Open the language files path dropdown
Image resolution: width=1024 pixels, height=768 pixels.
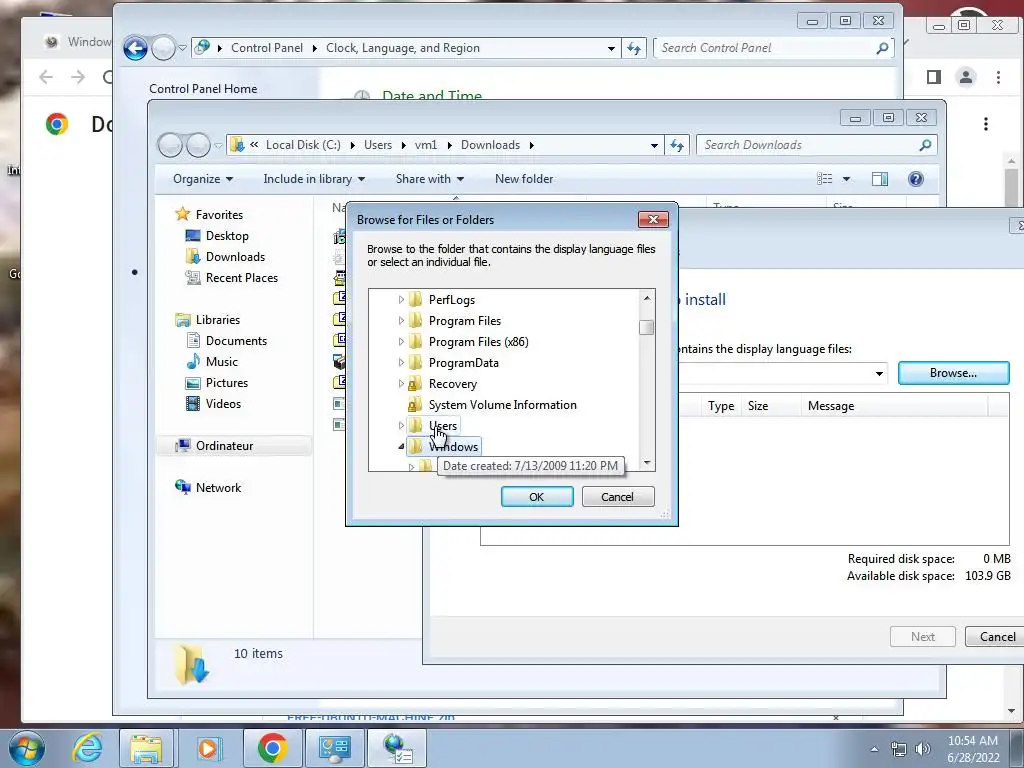879,374
